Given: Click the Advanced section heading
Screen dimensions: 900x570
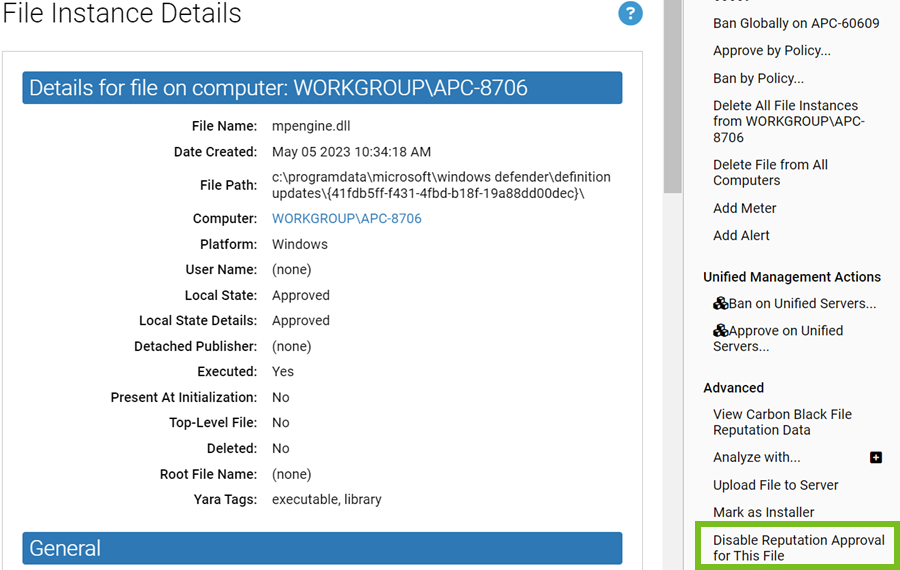Looking at the screenshot, I should pos(734,388).
